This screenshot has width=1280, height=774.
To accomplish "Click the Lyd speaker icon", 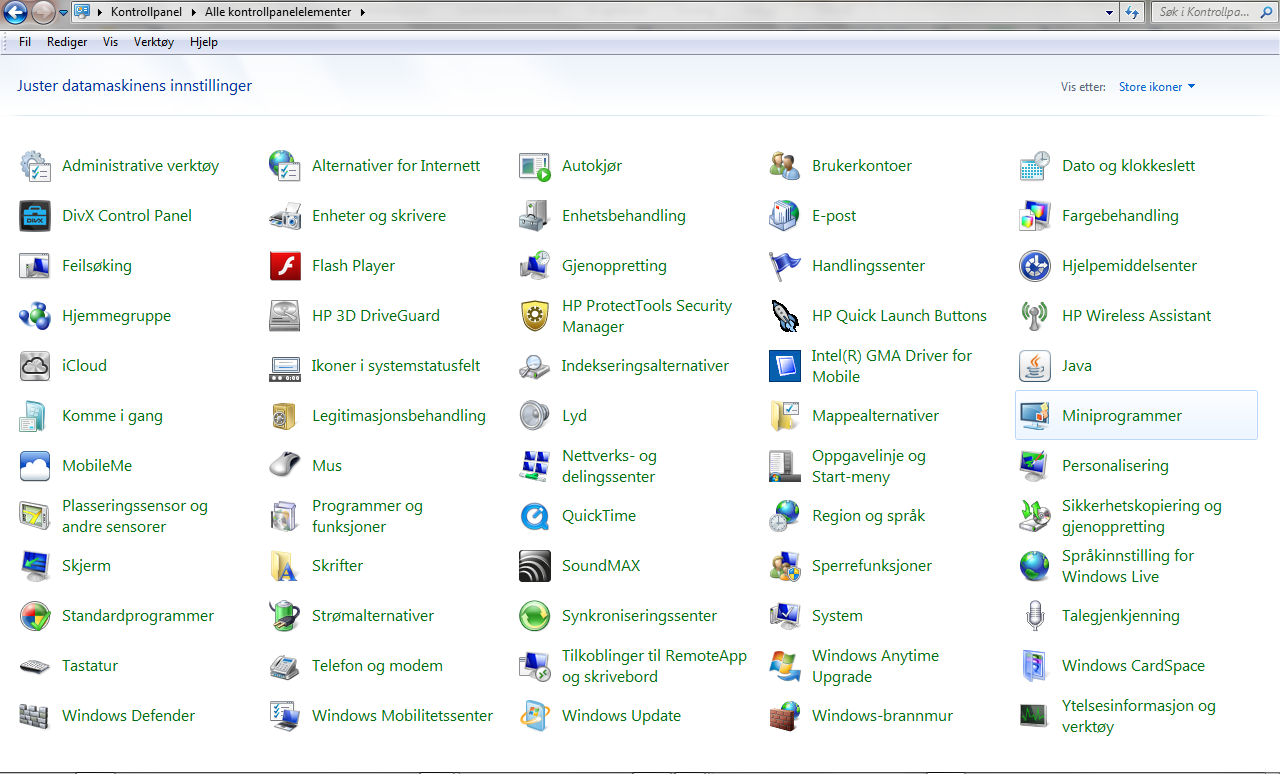I will (x=535, y=416).
